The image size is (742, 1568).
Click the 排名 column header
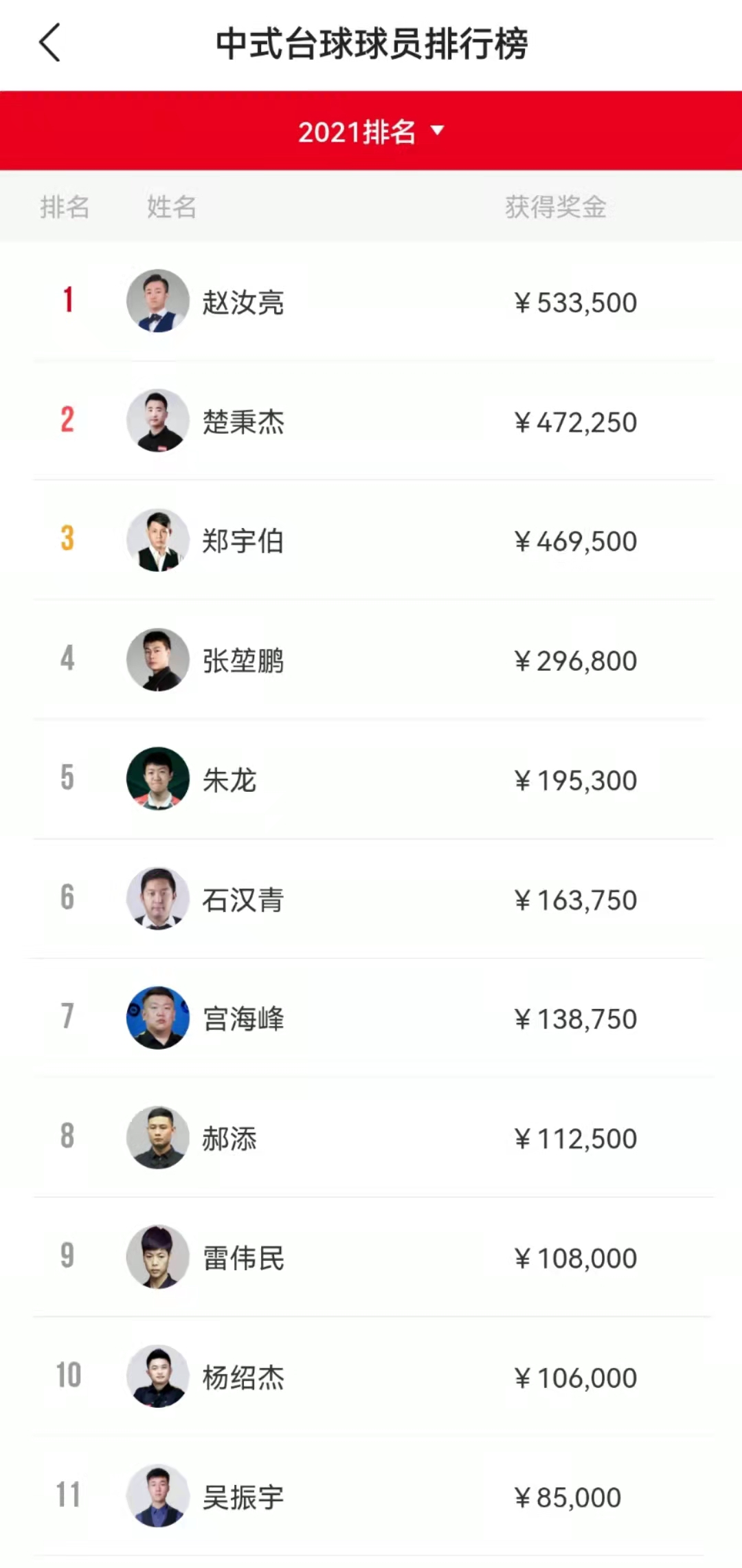coord(65,206)
